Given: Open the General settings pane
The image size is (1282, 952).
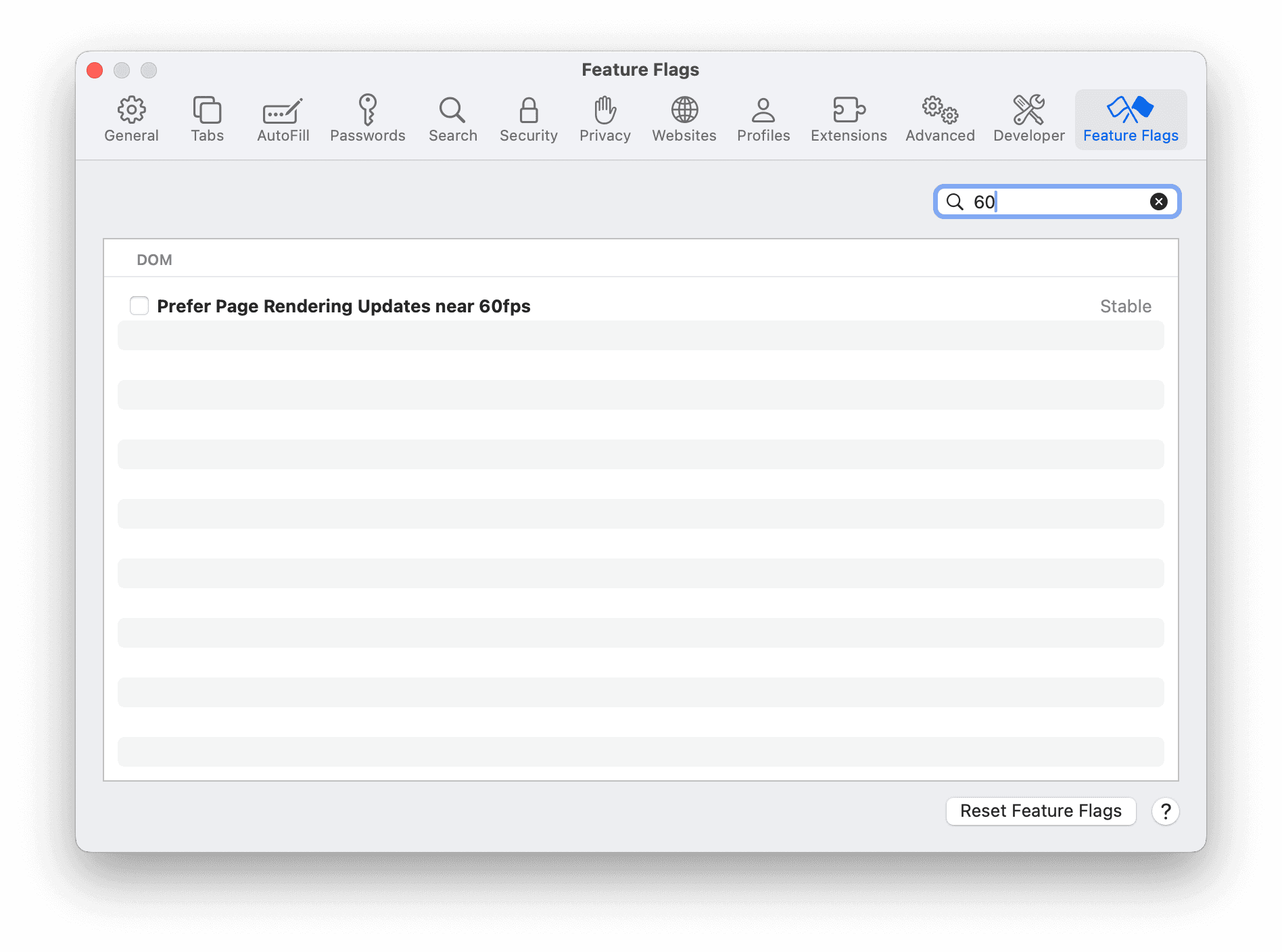Looking at the screenshot, I should (131, 119).
